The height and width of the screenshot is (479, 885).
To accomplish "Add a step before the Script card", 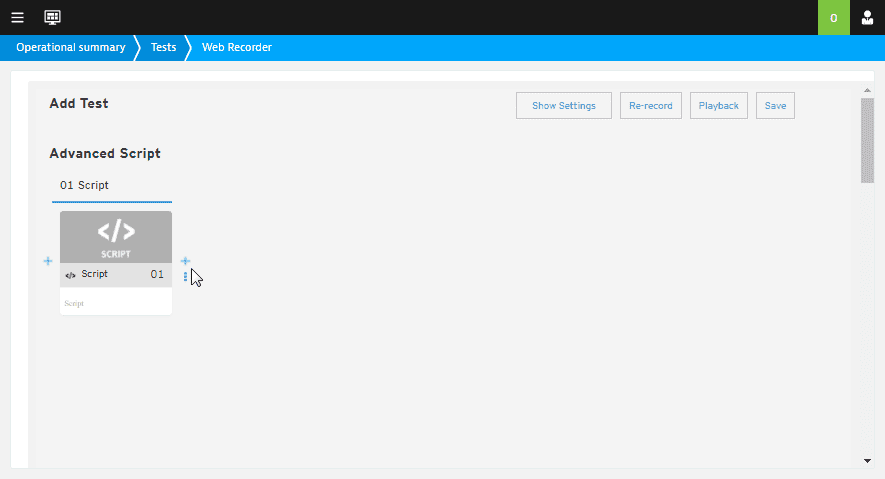I will click(48, 261).
